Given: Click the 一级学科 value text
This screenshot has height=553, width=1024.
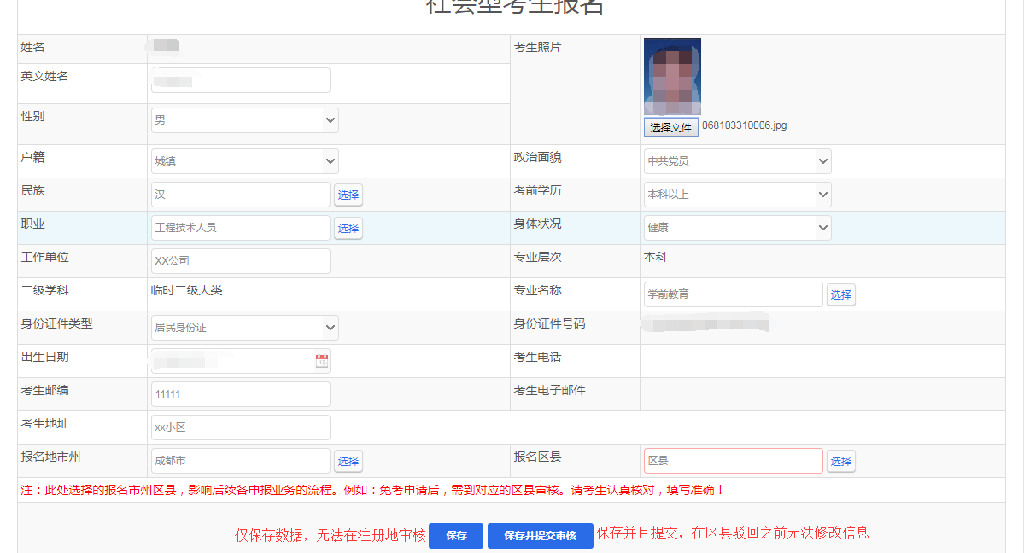Looking at the screenshot, I should pyautogui.click(x=187, y=291).
